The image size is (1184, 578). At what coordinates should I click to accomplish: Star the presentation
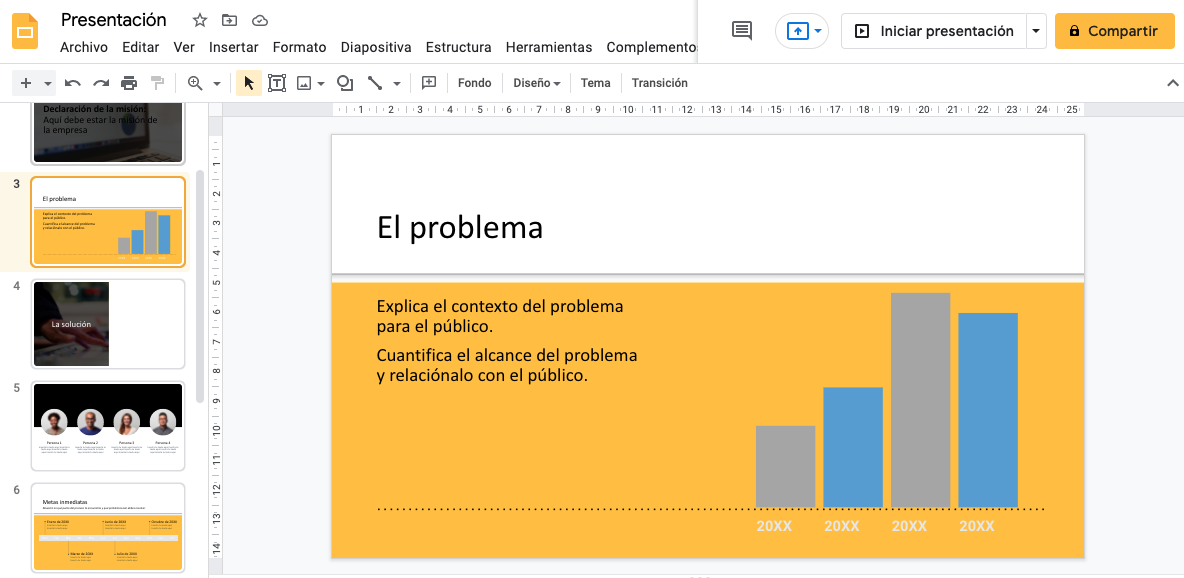199,19
